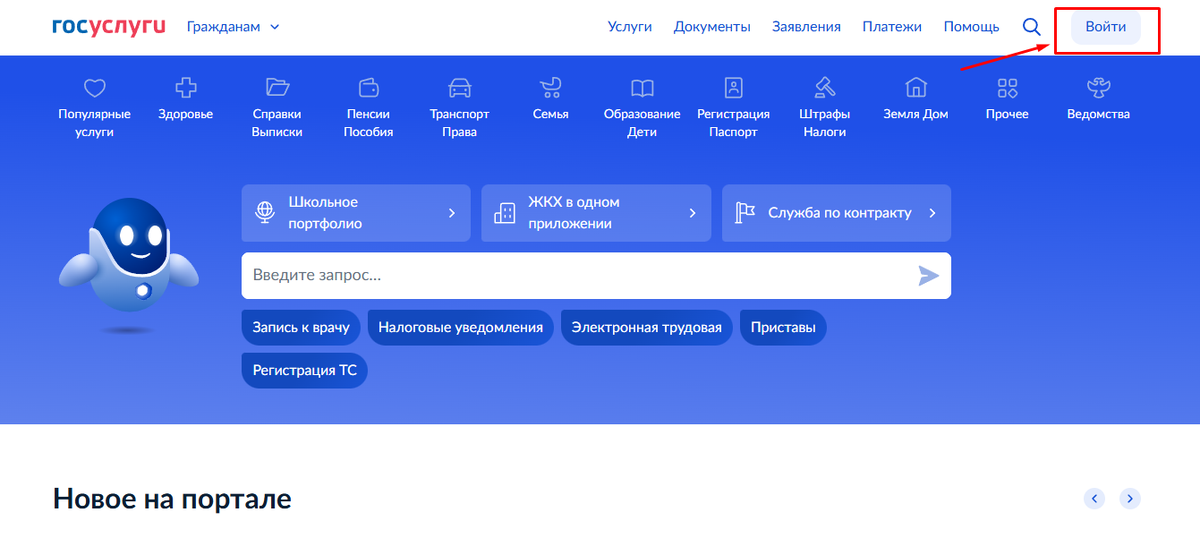Select the Электронная трудовая chip
The height and width of the screenshot is (538, 1200).
click(646, 327)
